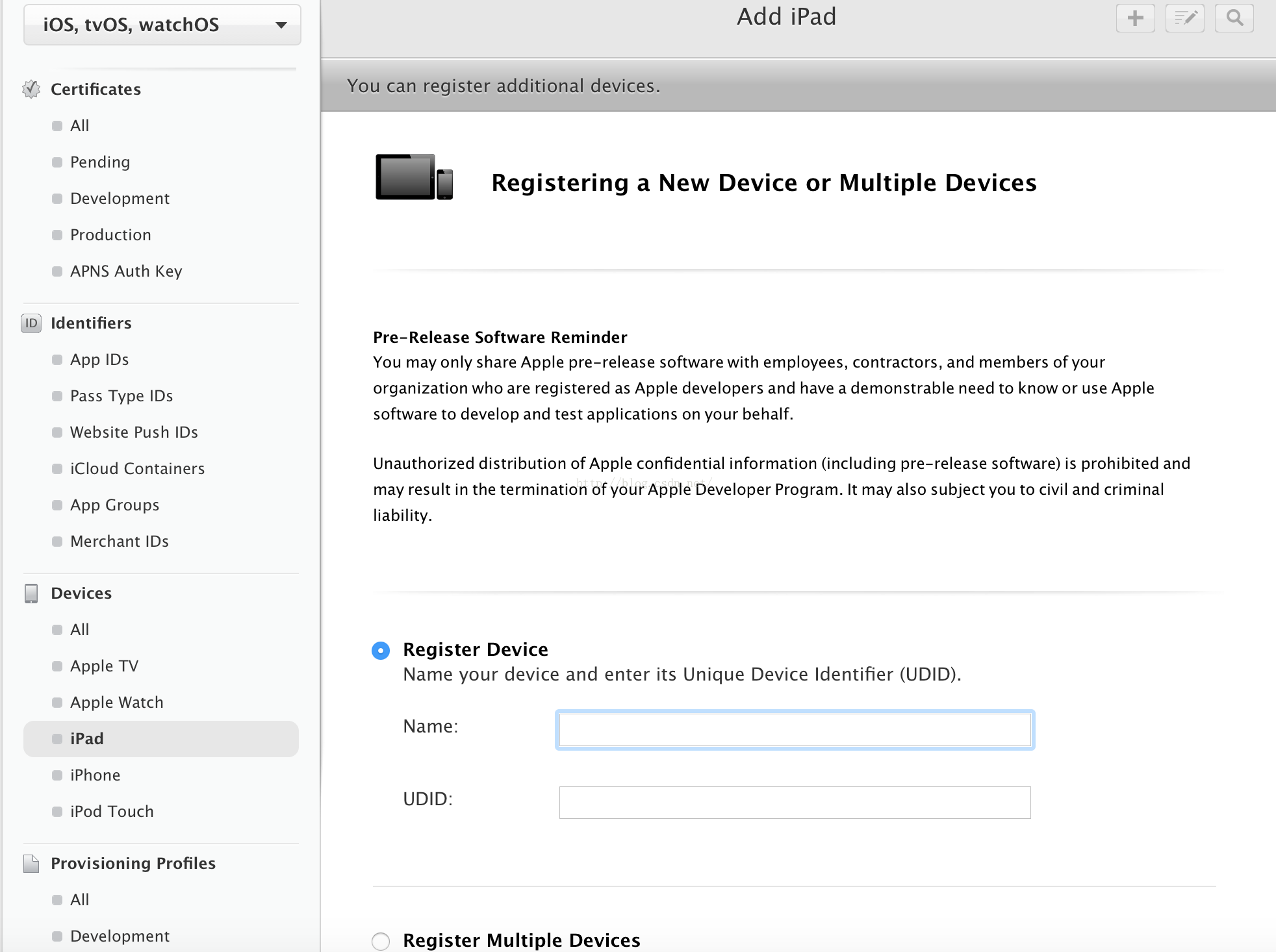Viewport: 1276px width, 952px height.
Task: Show All under Devices
Action: tap(80, 629)
